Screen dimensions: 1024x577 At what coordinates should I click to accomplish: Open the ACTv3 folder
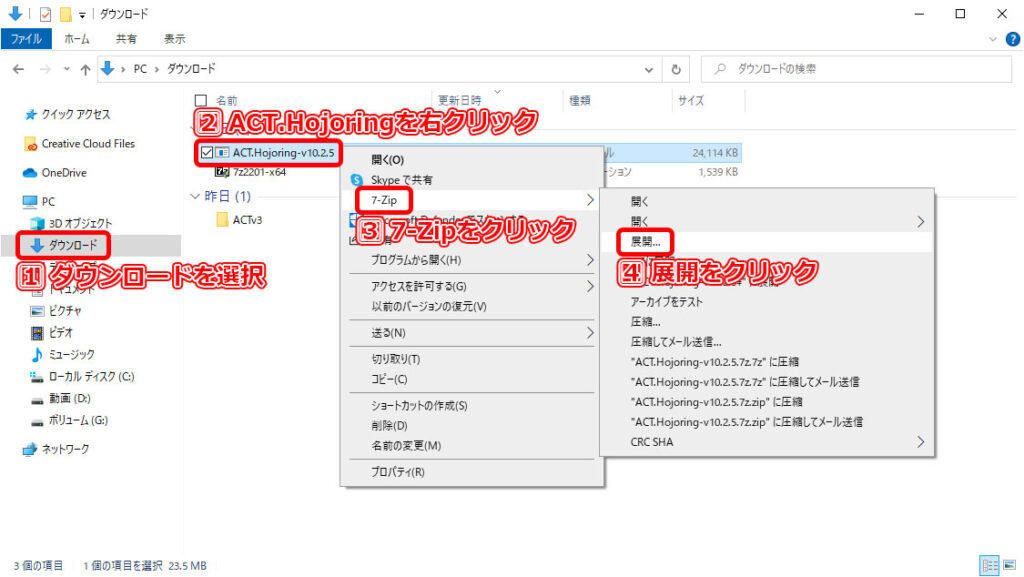(246, 220)
